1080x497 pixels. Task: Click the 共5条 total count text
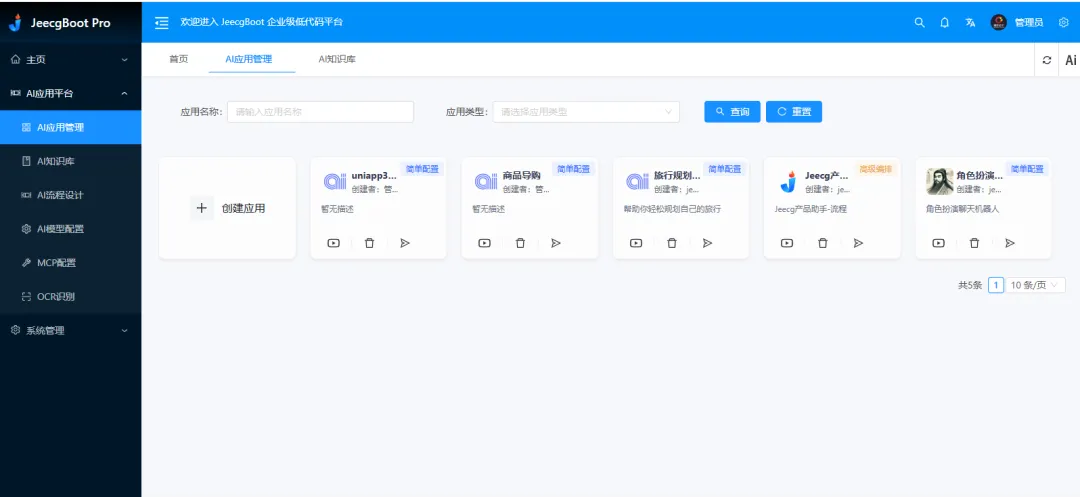coord(970,285)
